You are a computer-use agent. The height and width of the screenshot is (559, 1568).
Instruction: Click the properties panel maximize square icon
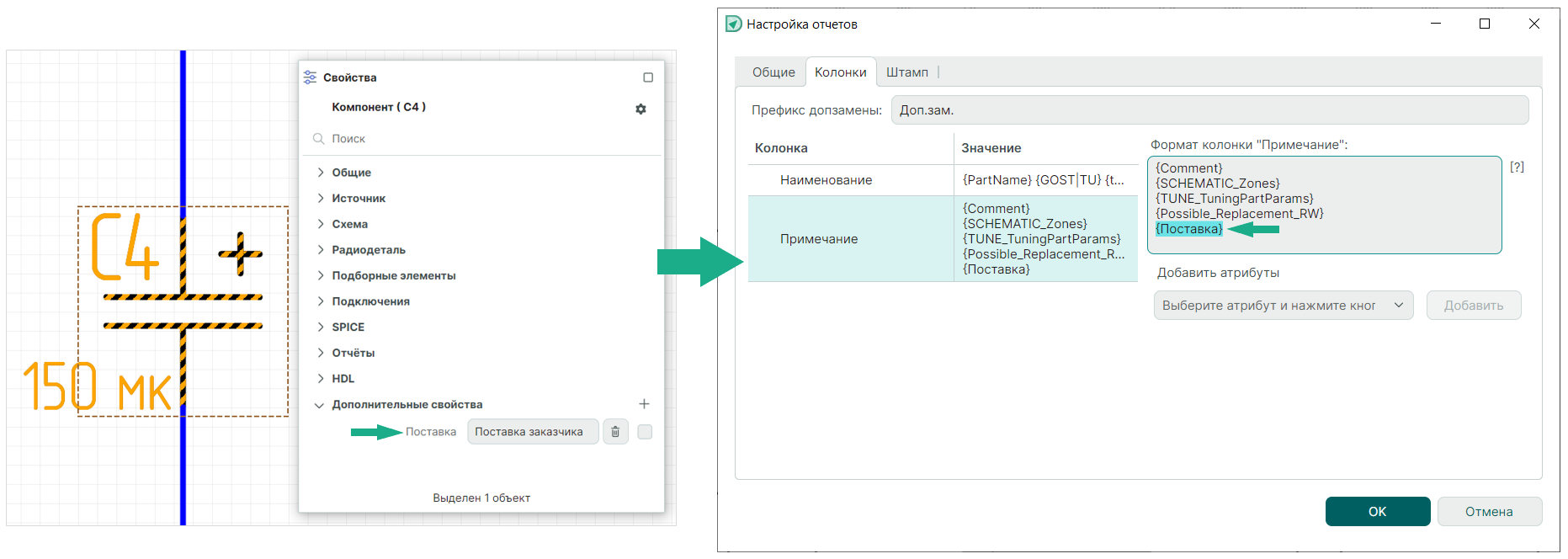[x=648, y=77]
